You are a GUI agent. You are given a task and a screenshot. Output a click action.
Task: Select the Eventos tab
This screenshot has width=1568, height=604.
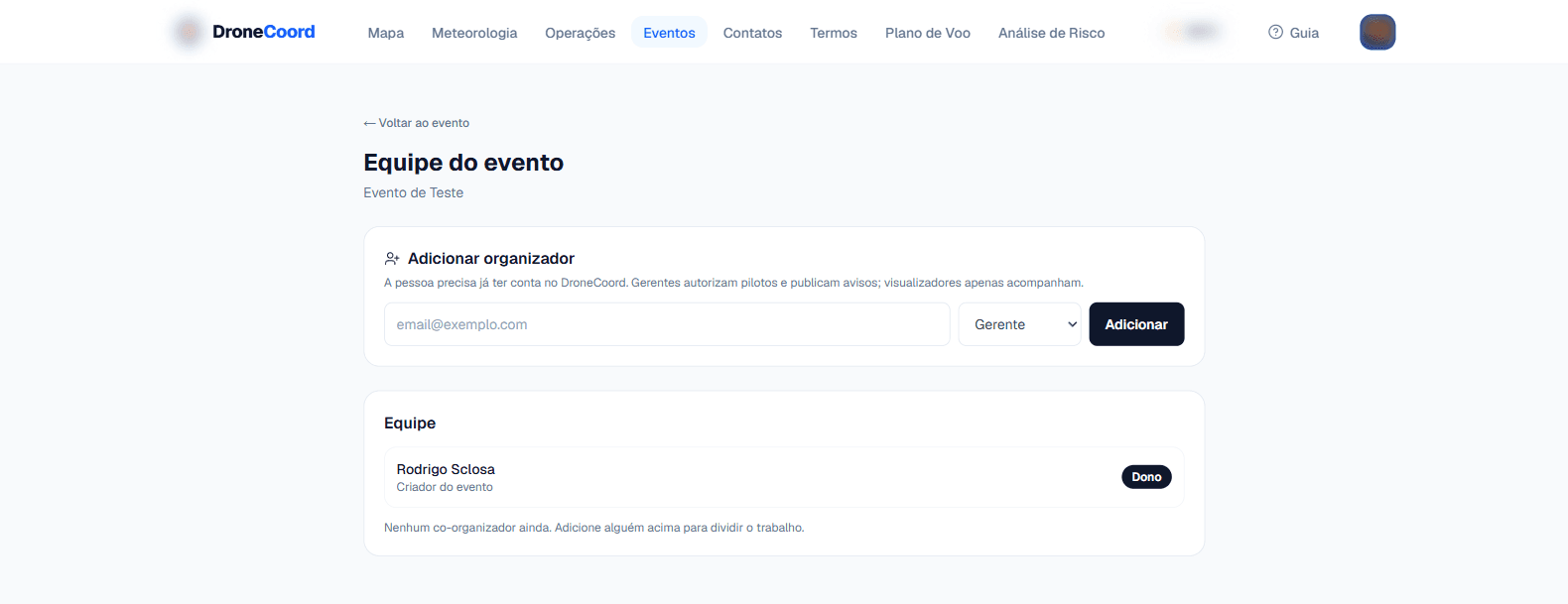coord(669,33)
